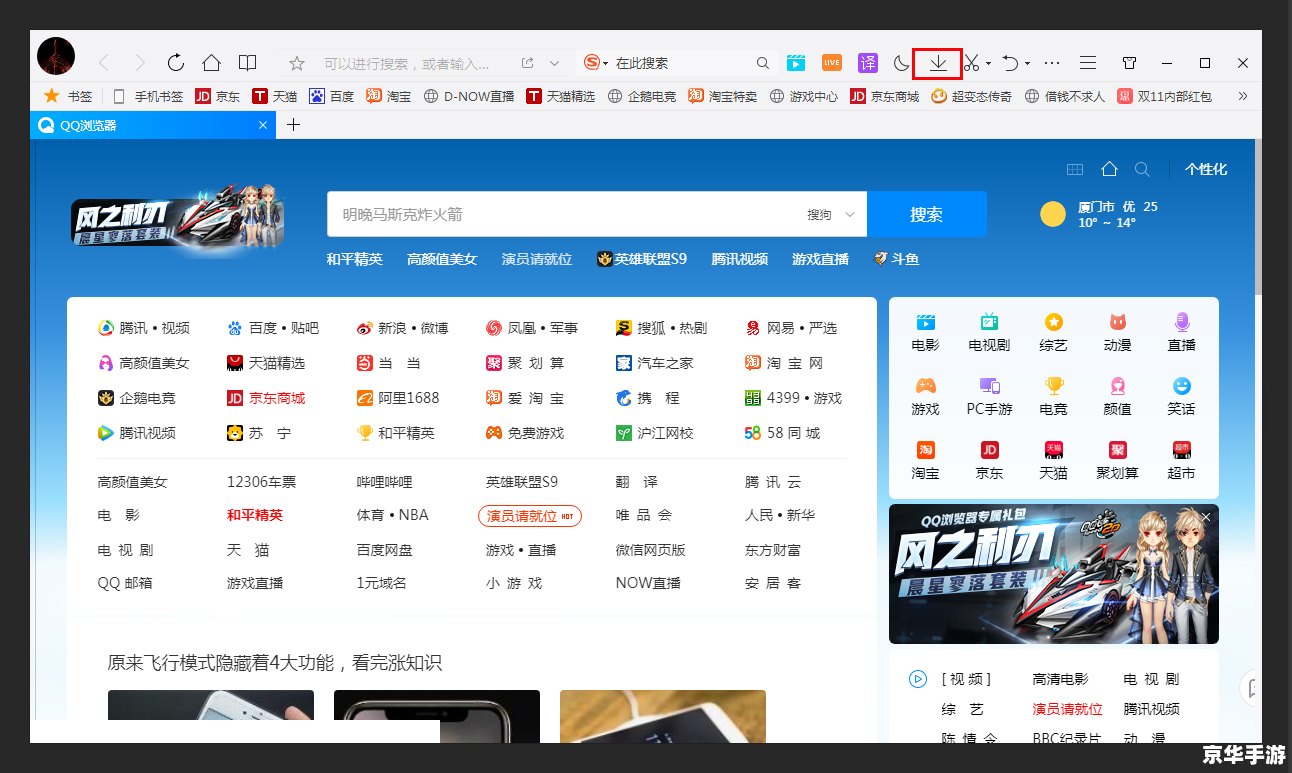Image resolution: width=1292 pixels, height=773 pixels.
Task: Expand undo history dropdown arrow
Action: pyautogui.click(x=1027, y=63)
